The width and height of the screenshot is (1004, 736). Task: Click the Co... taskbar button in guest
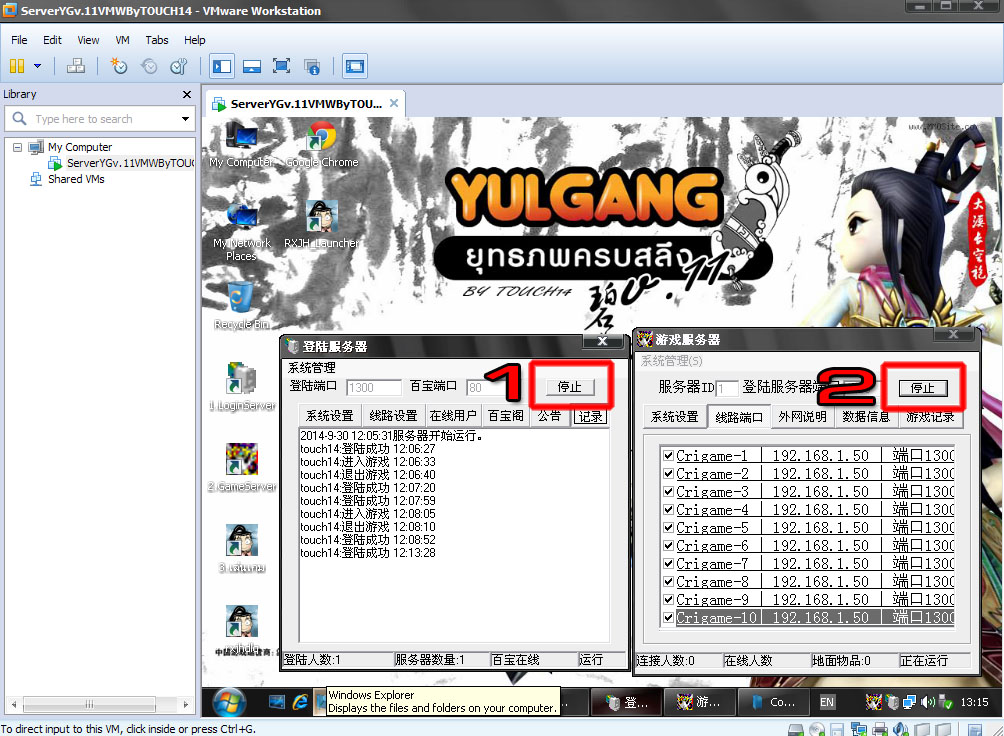[x=775, y=702]
